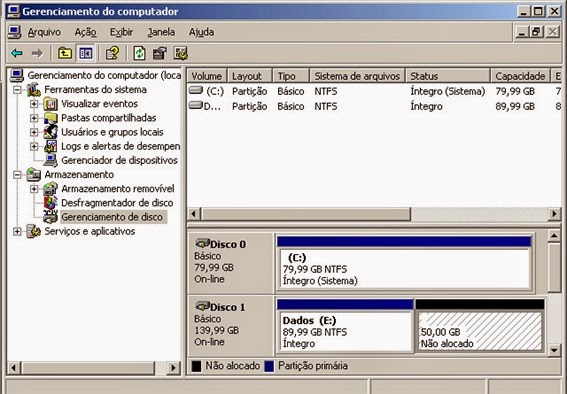The height and width of the screenshot is (394, 567).
Task: Collapse the Armazenamento node
Action: [x=17, y=175]
